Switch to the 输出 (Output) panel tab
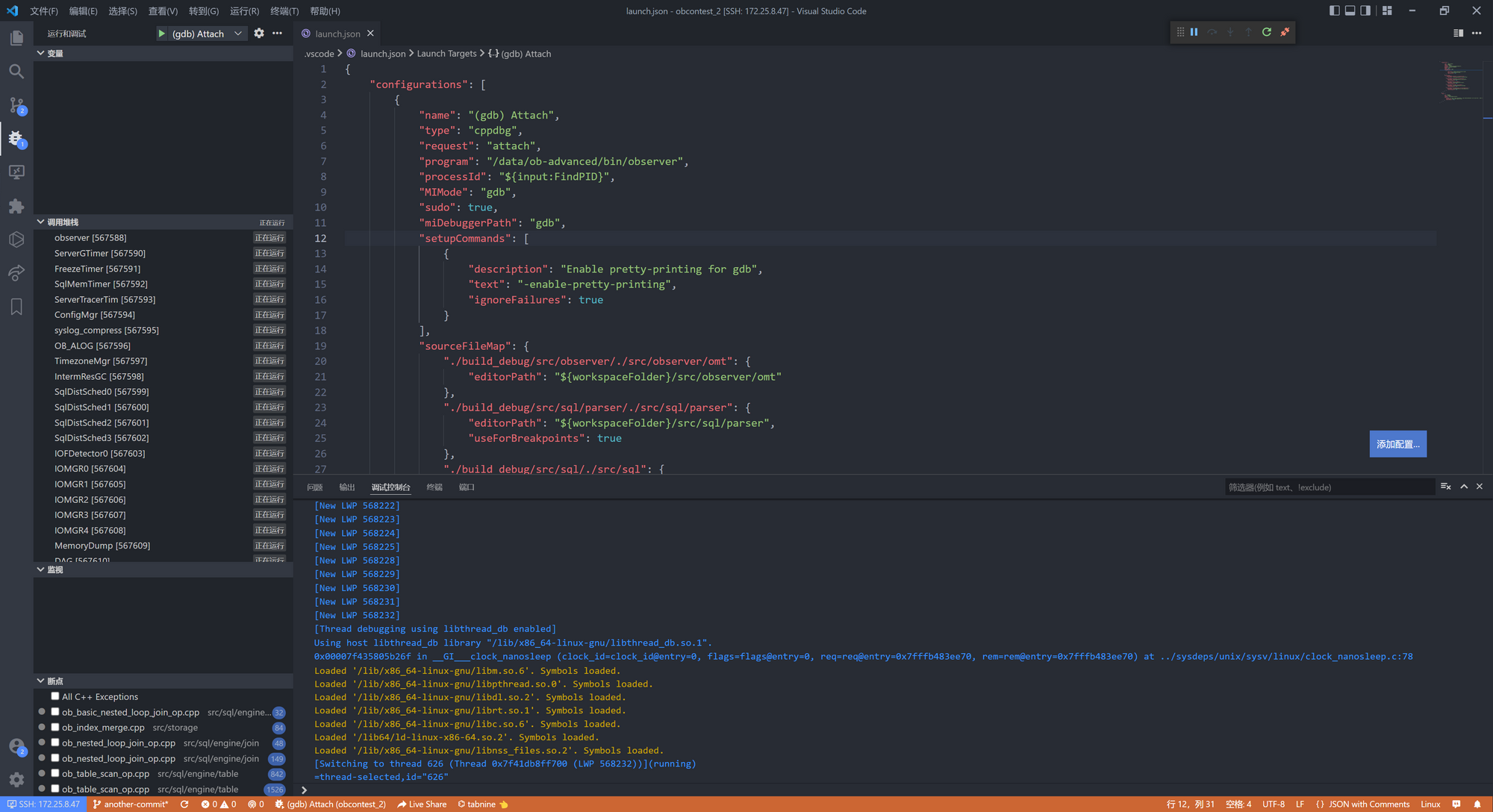This screenshot has height=812, width=1493. (x=347, y=487)
